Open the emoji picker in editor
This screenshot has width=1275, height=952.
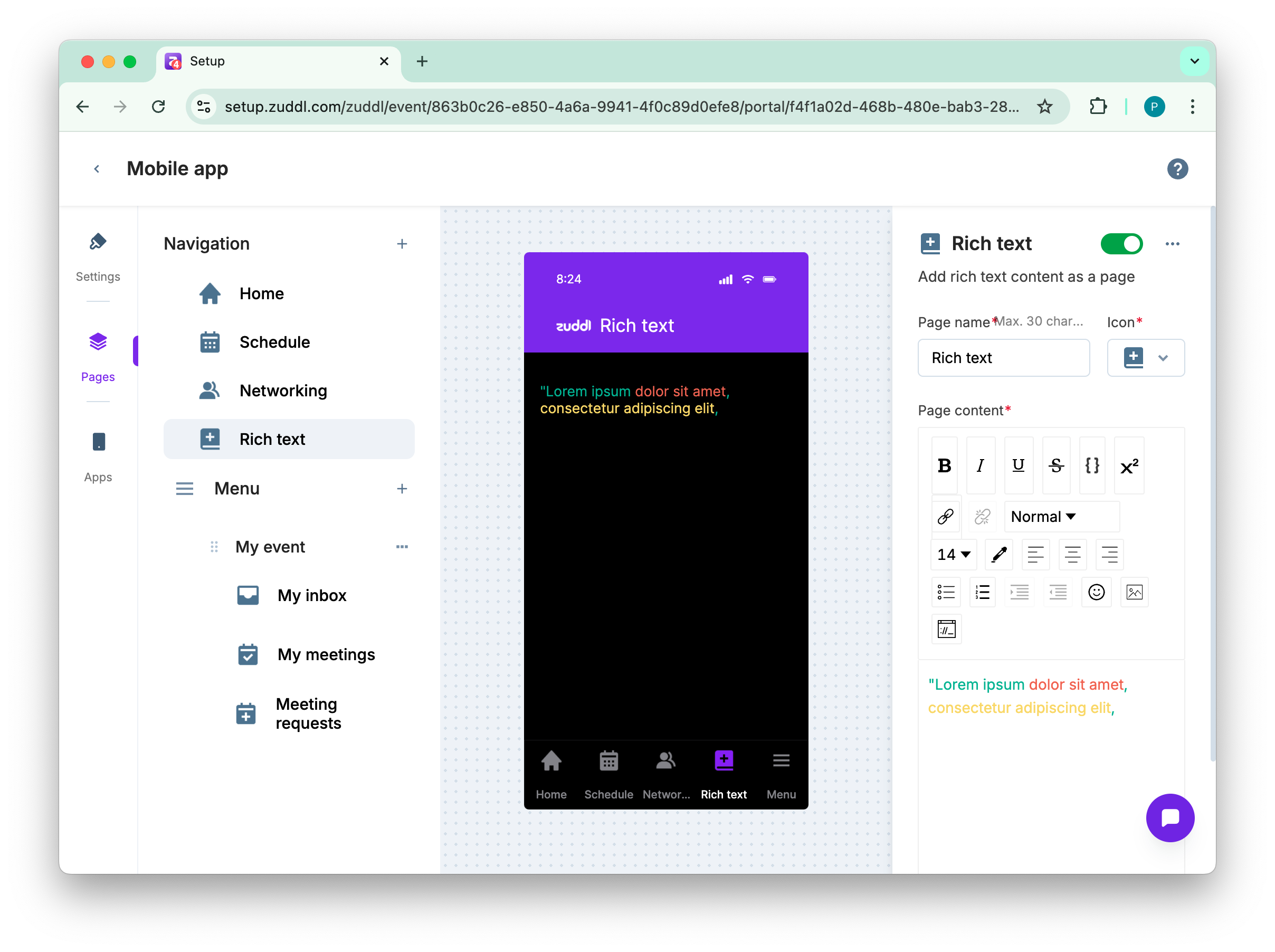1096,592
